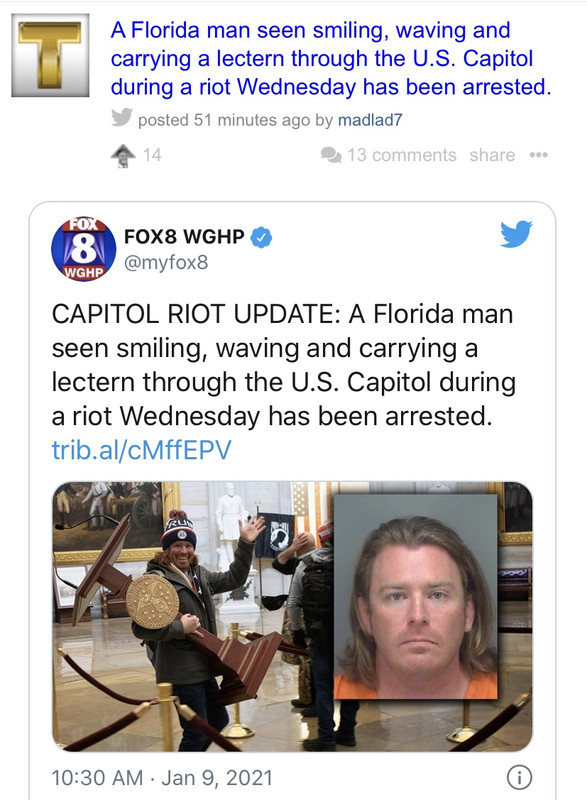Click the @myfox8 handle
Image resolution: width=587 pixels, height=800 pixels.
(x=166, y=263)
